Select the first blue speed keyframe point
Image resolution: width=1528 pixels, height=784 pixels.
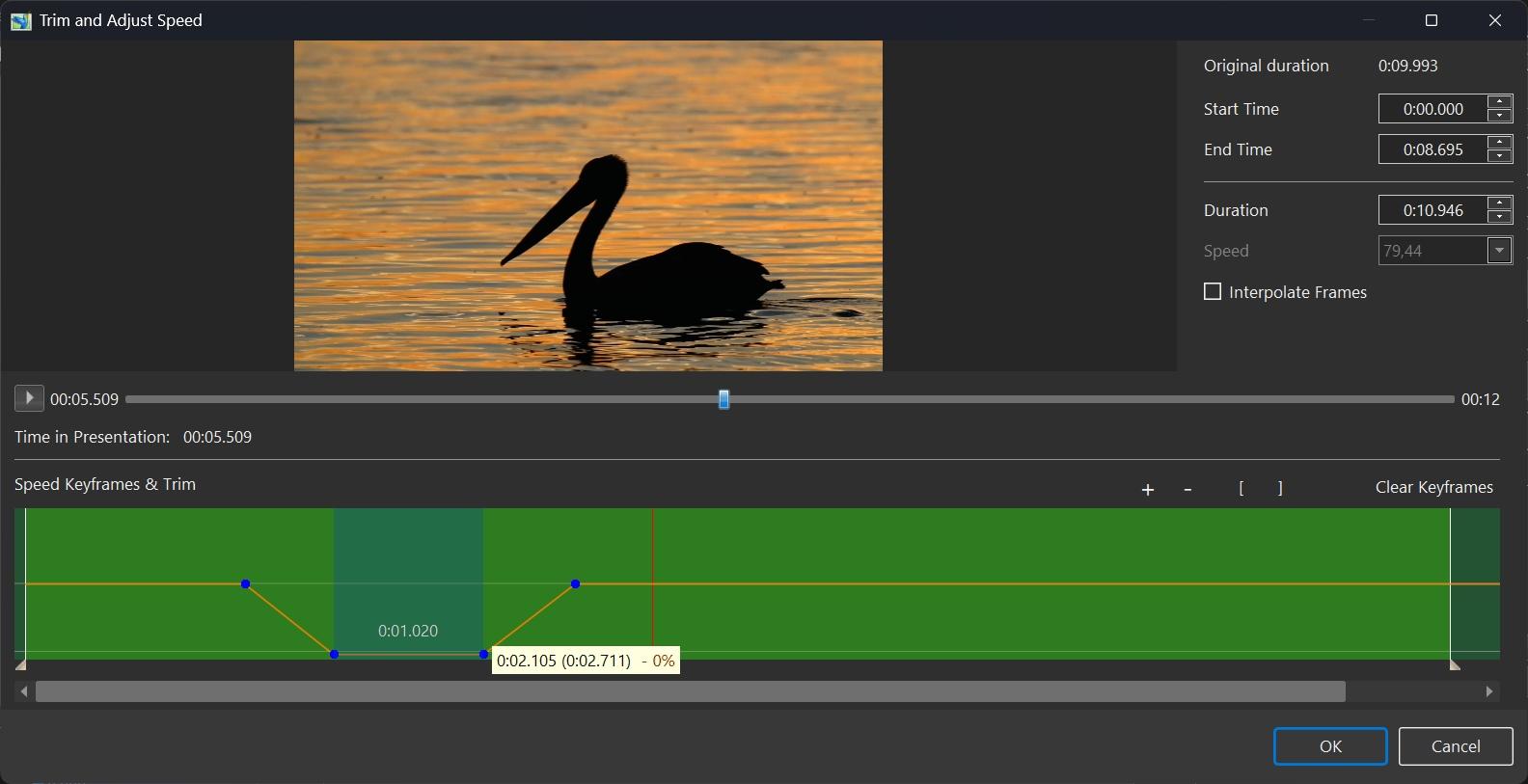click(246, 584)
